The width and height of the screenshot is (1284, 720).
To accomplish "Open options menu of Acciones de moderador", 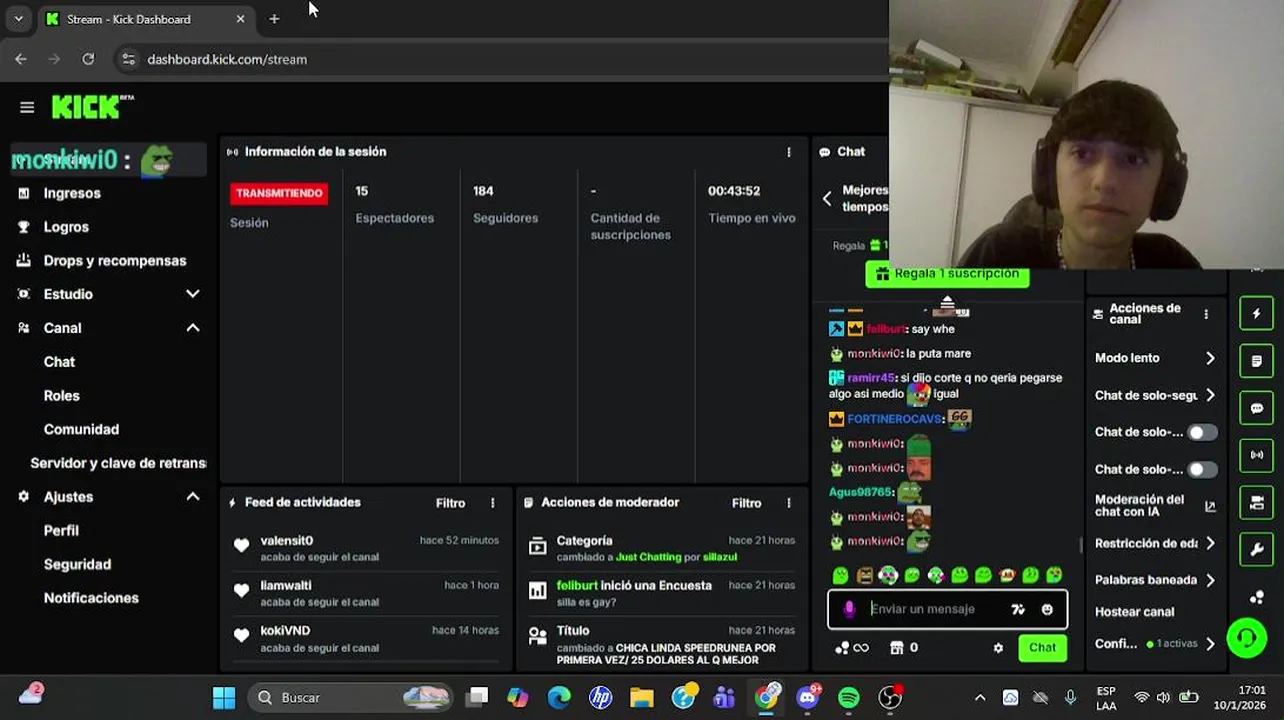I will [789, 503].
